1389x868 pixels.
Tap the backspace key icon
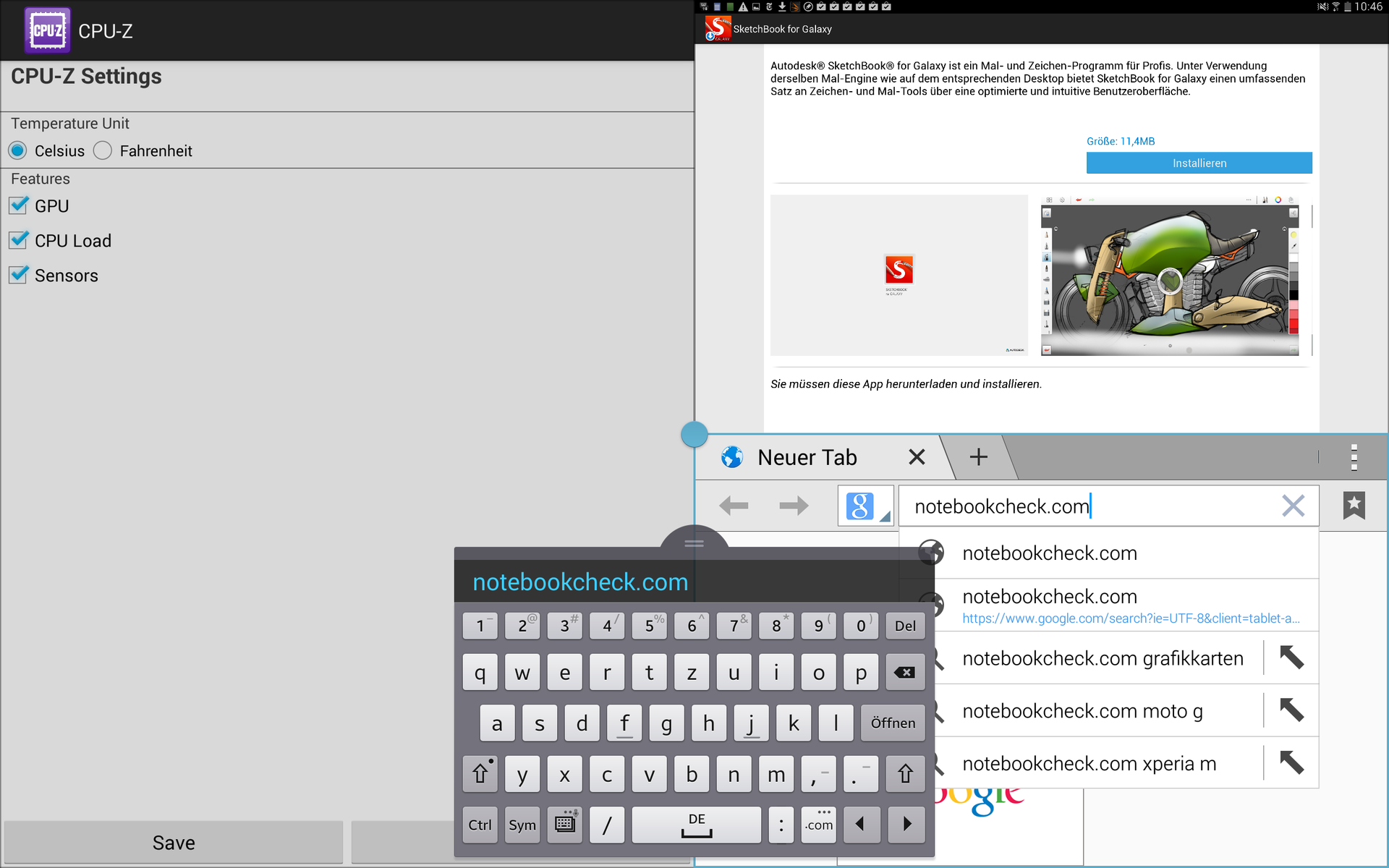905,673
